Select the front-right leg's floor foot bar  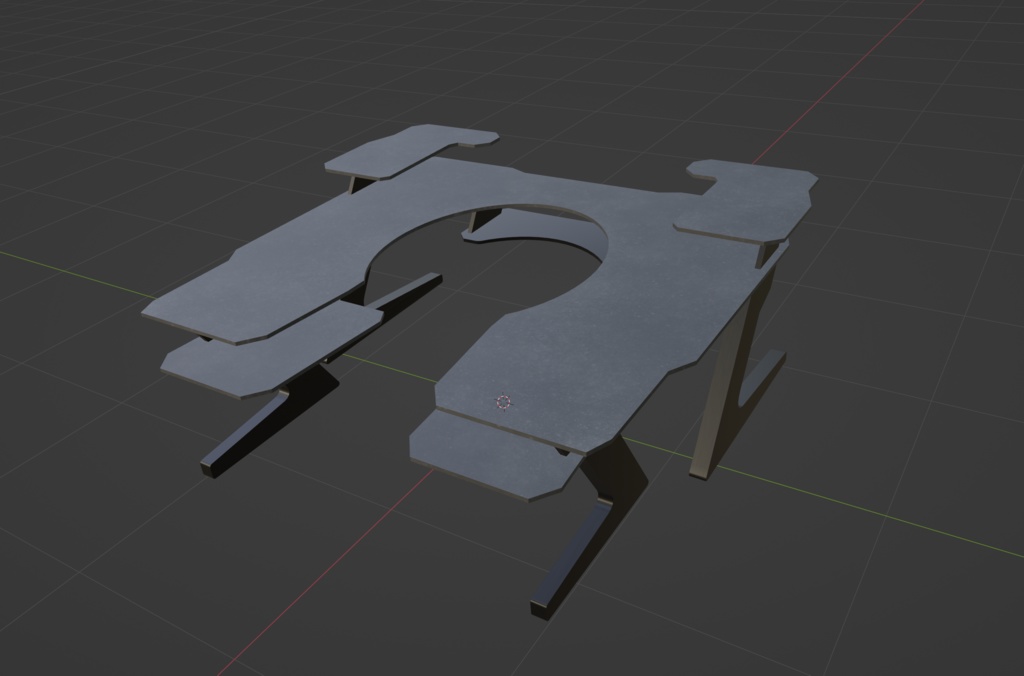tap(570, 558)
